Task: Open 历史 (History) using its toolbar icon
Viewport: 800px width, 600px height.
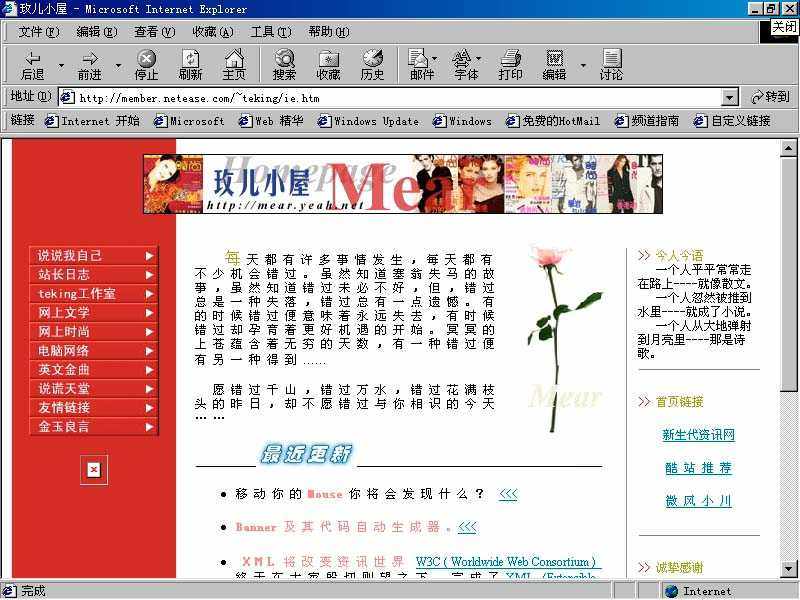Action: pyautogui.click(x=372, y=63)
